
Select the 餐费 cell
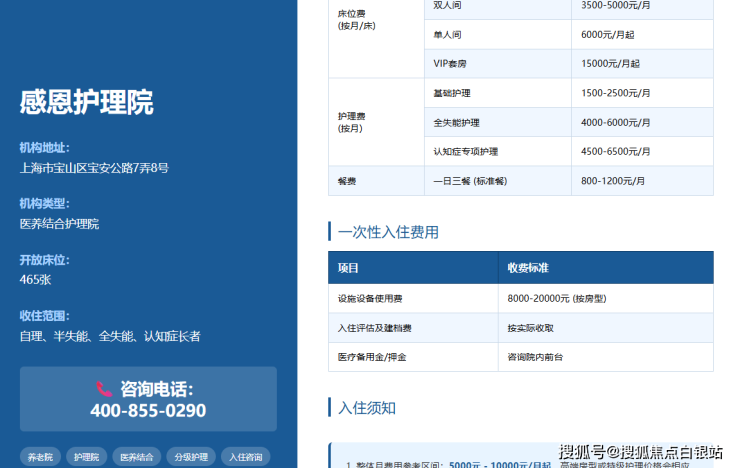[376, 181]
